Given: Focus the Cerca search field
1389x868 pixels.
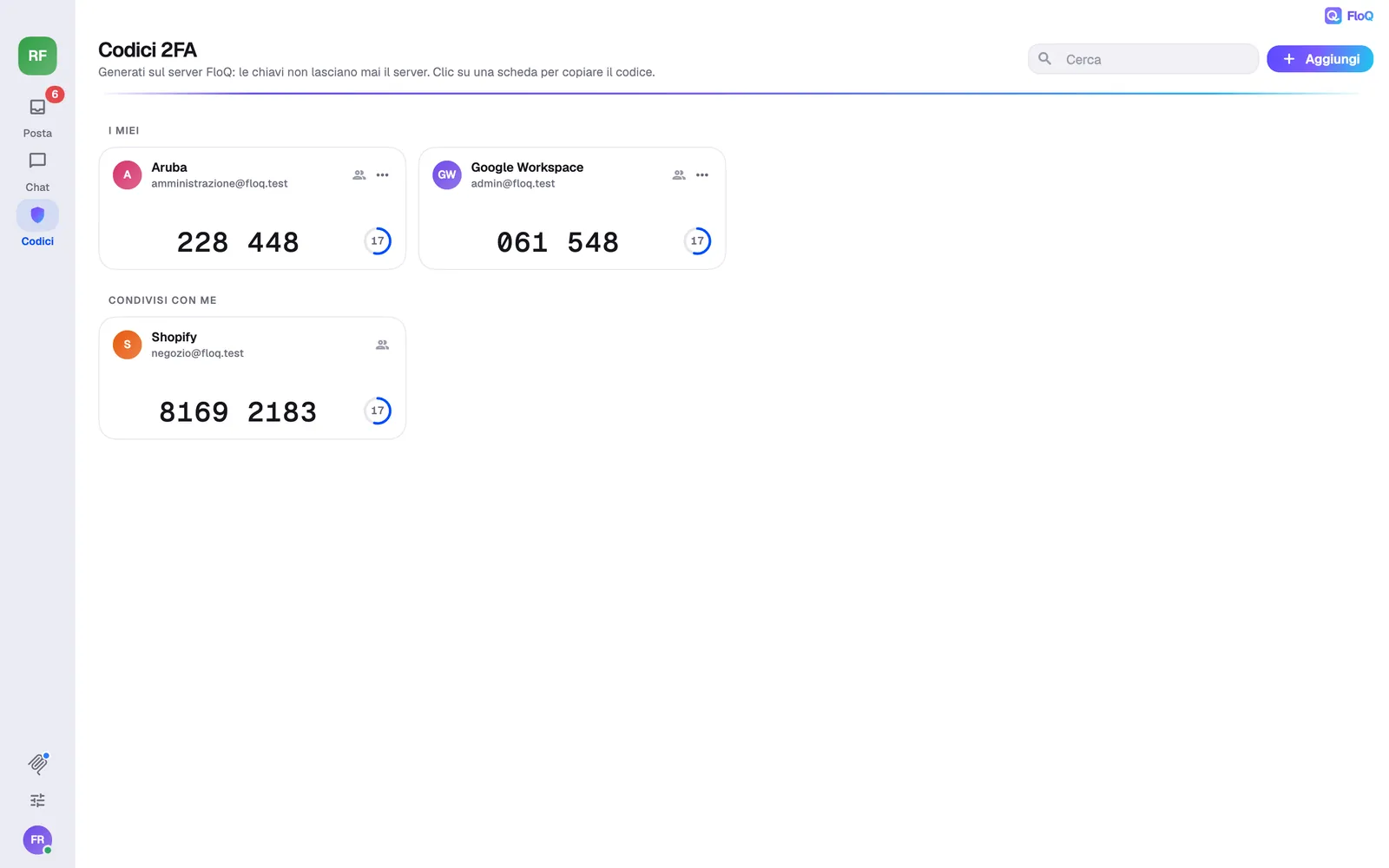Looking at the screenshot, I should tap(1143, 59).
